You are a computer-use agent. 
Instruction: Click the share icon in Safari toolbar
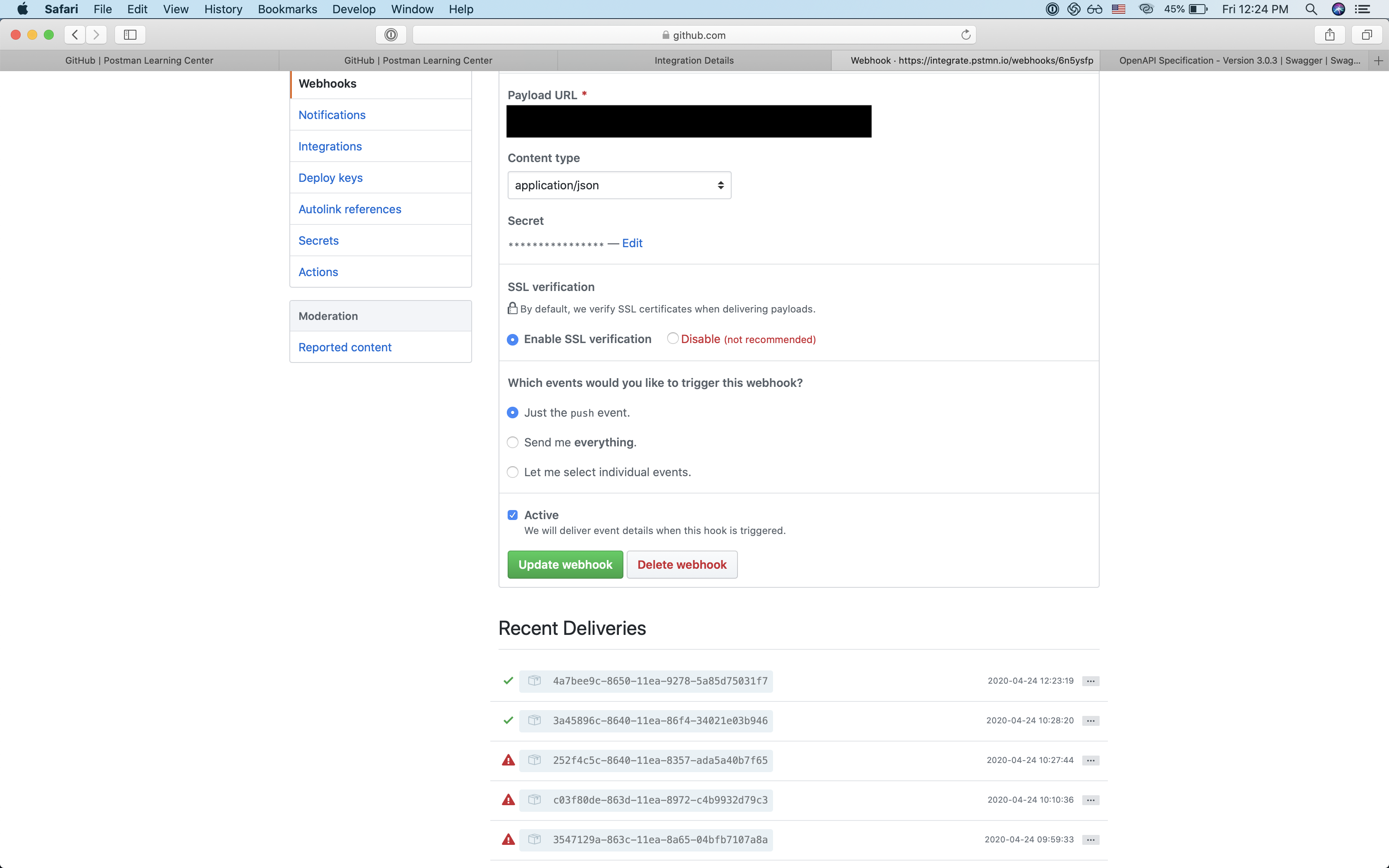point(1329,34)
